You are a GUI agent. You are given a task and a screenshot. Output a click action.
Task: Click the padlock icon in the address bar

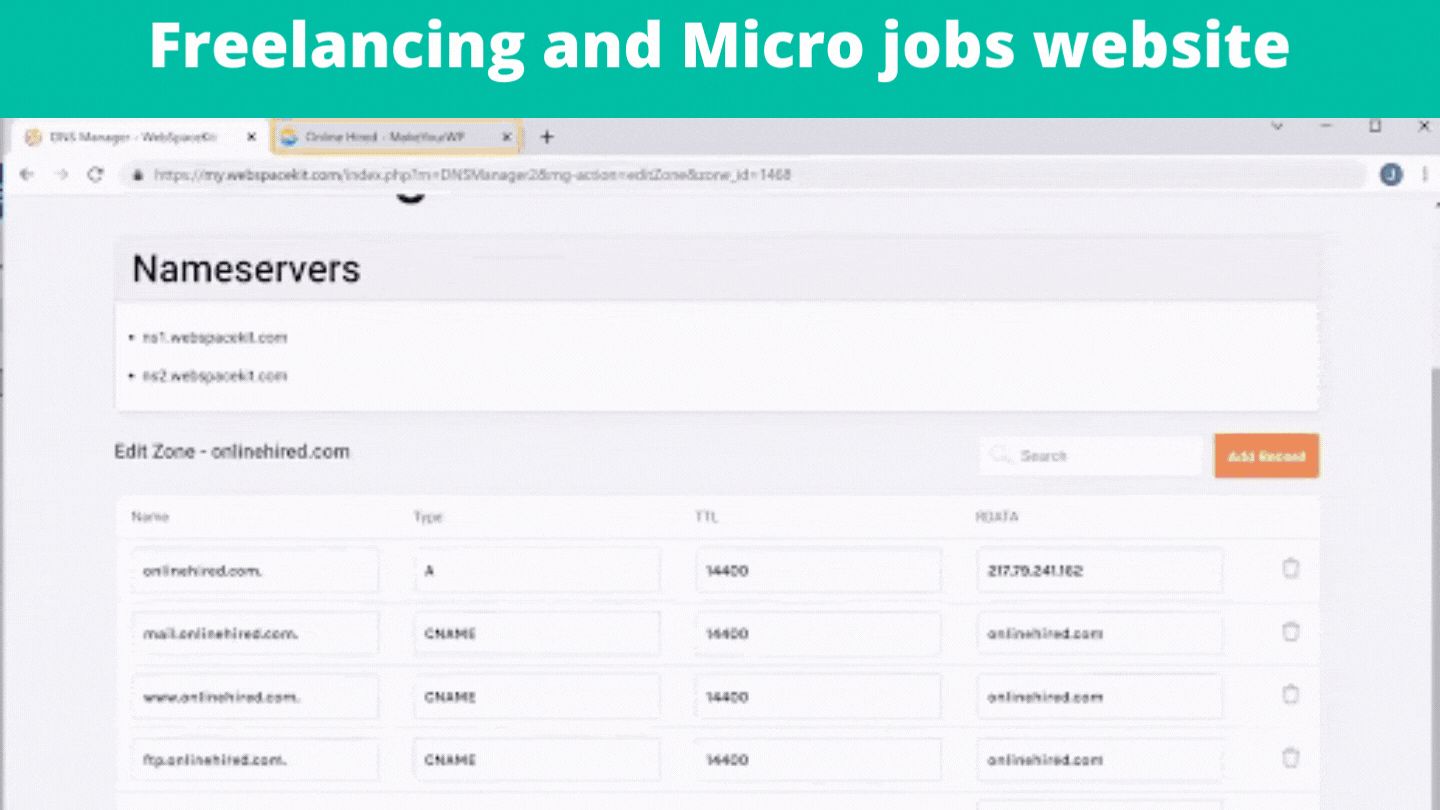[x=137, y=174]
